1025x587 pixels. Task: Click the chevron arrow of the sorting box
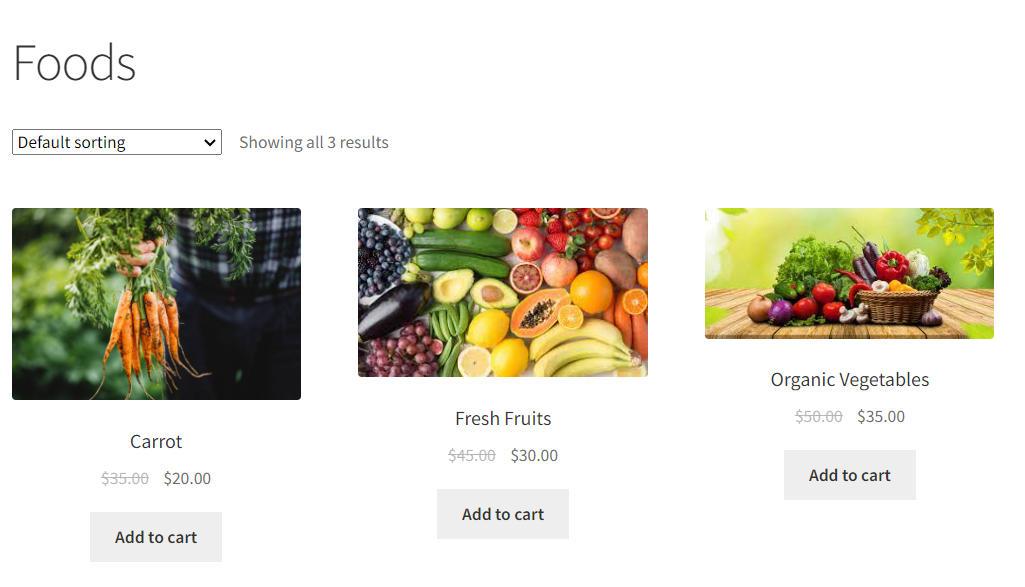tap(209, 143)
